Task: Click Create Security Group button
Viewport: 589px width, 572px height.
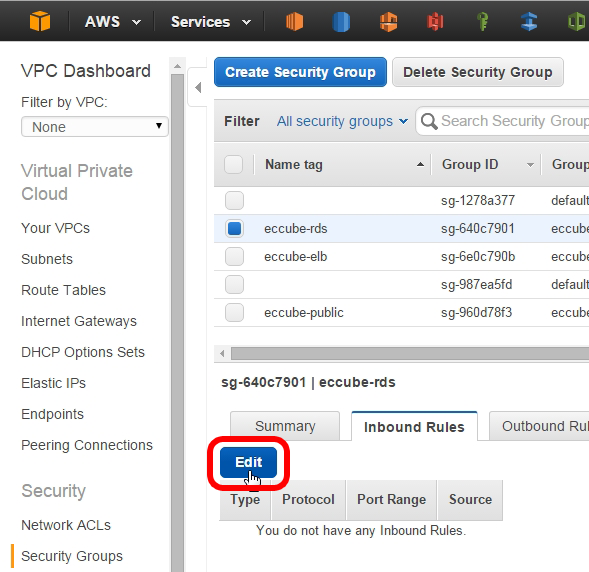Action: tap(300, 72)
